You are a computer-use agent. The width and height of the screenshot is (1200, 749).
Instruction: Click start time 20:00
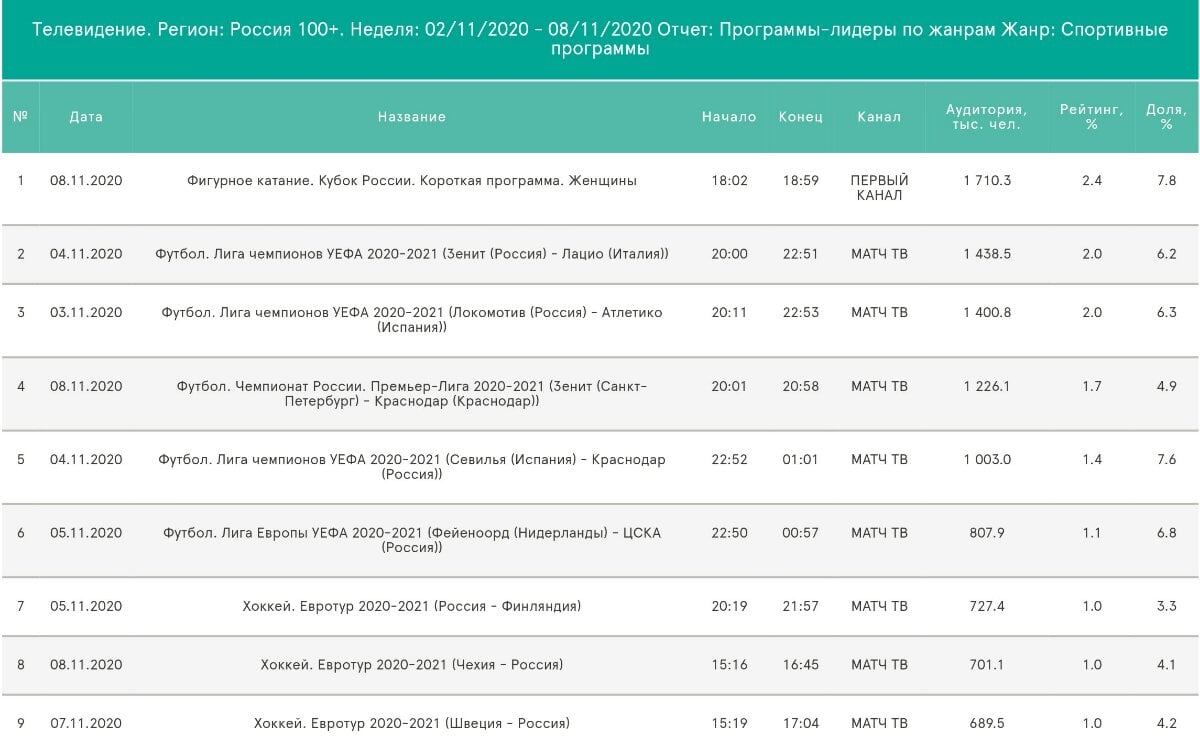(730, 254)
